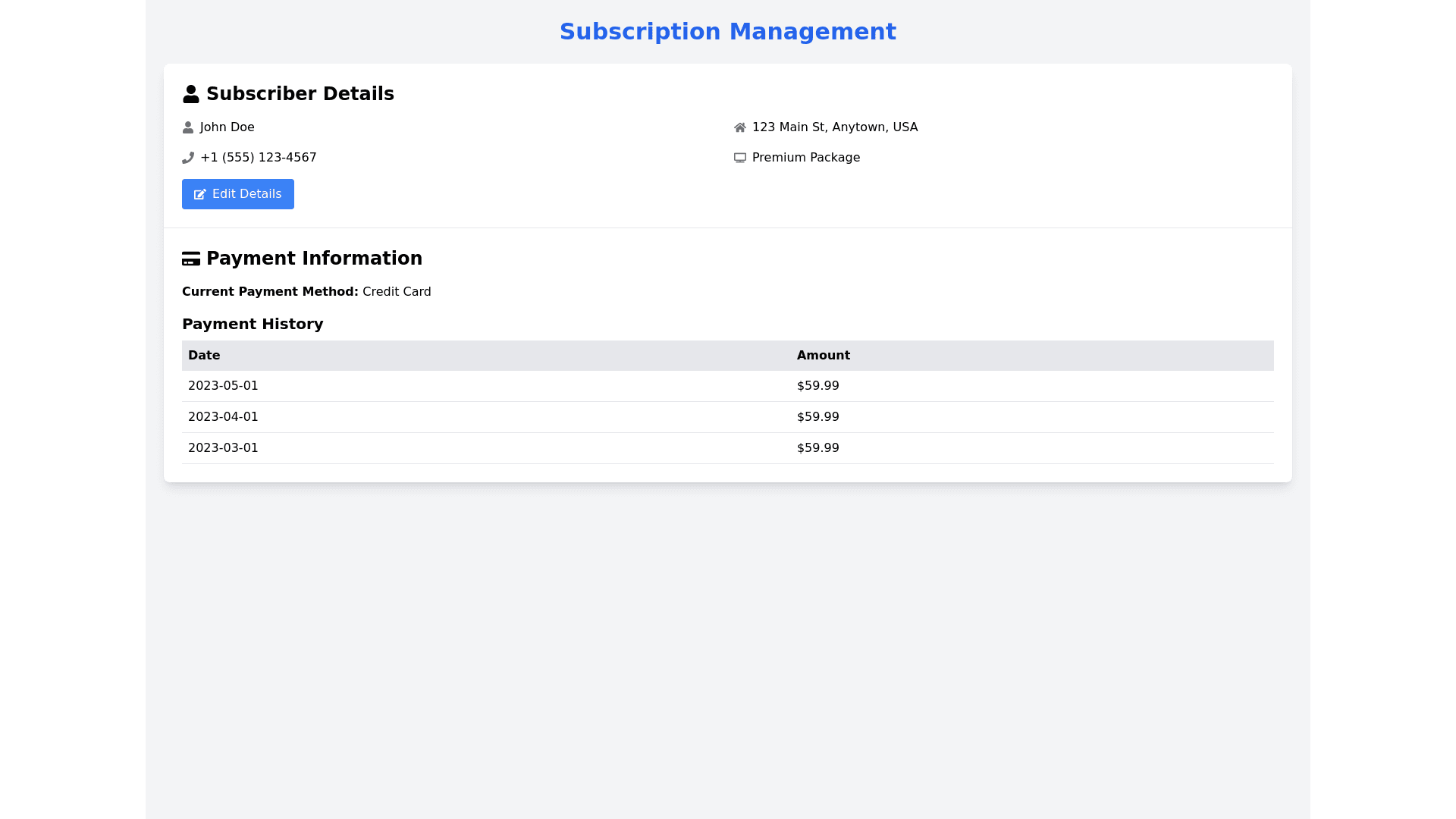Click the 2023-05-01 payment date cell
The image size is (1456, 819).
pos(223,386)
